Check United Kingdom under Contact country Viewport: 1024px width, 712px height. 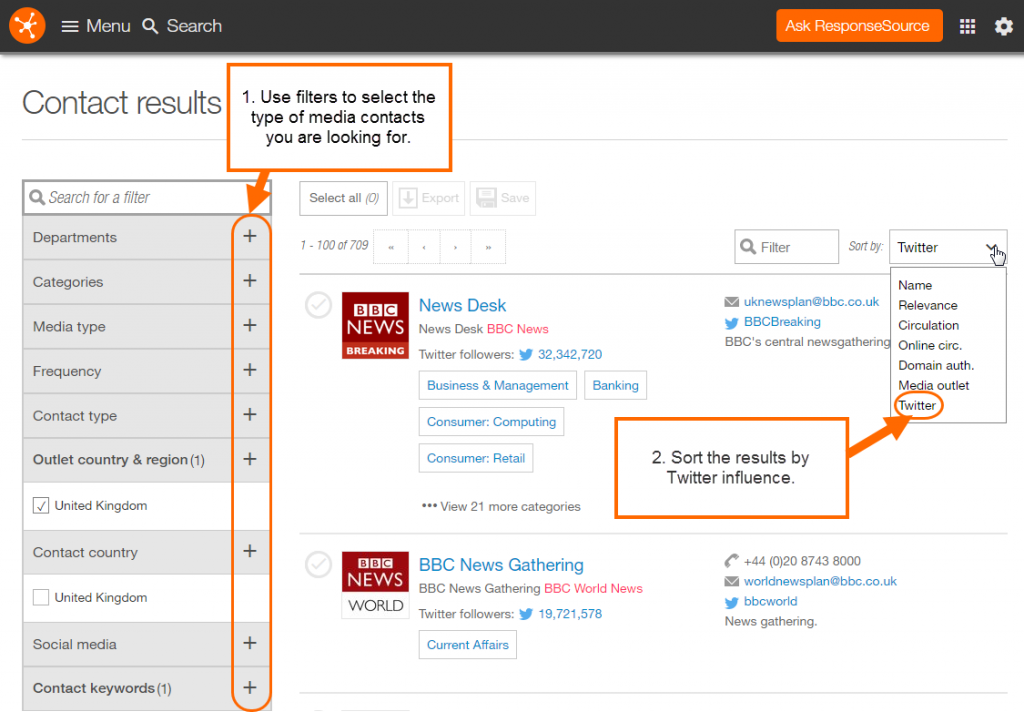pos(41,597)
